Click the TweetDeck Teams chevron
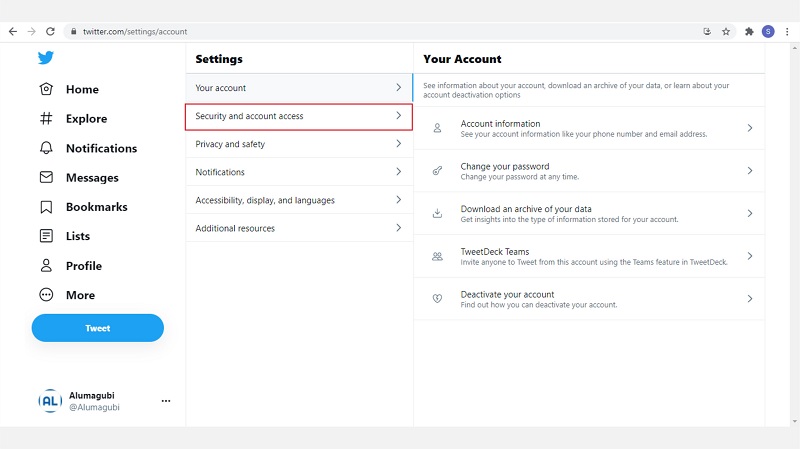Screen dimensions: 800x449 tap(749, 256)
